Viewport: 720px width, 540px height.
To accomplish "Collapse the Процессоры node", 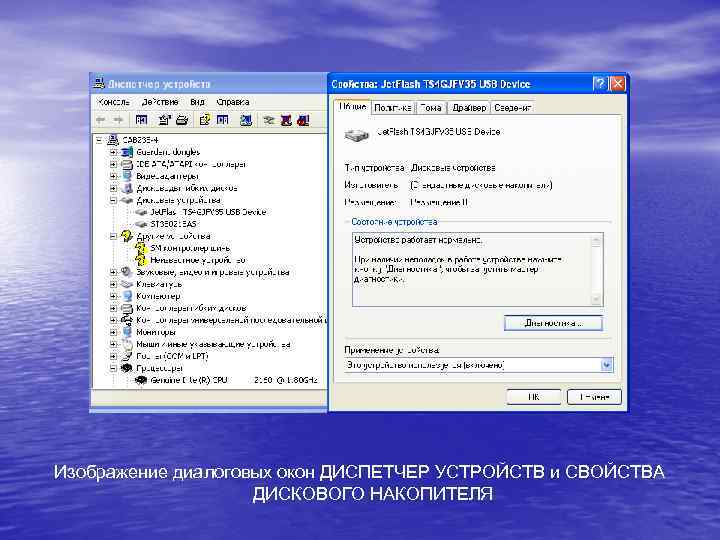I will click(x=113, y=368).
